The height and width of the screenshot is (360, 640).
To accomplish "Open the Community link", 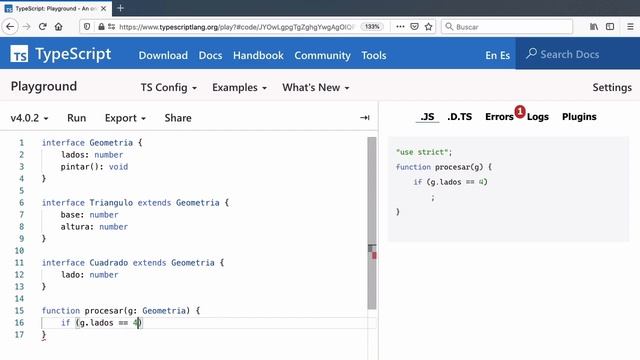I will [x=322, y=55].
